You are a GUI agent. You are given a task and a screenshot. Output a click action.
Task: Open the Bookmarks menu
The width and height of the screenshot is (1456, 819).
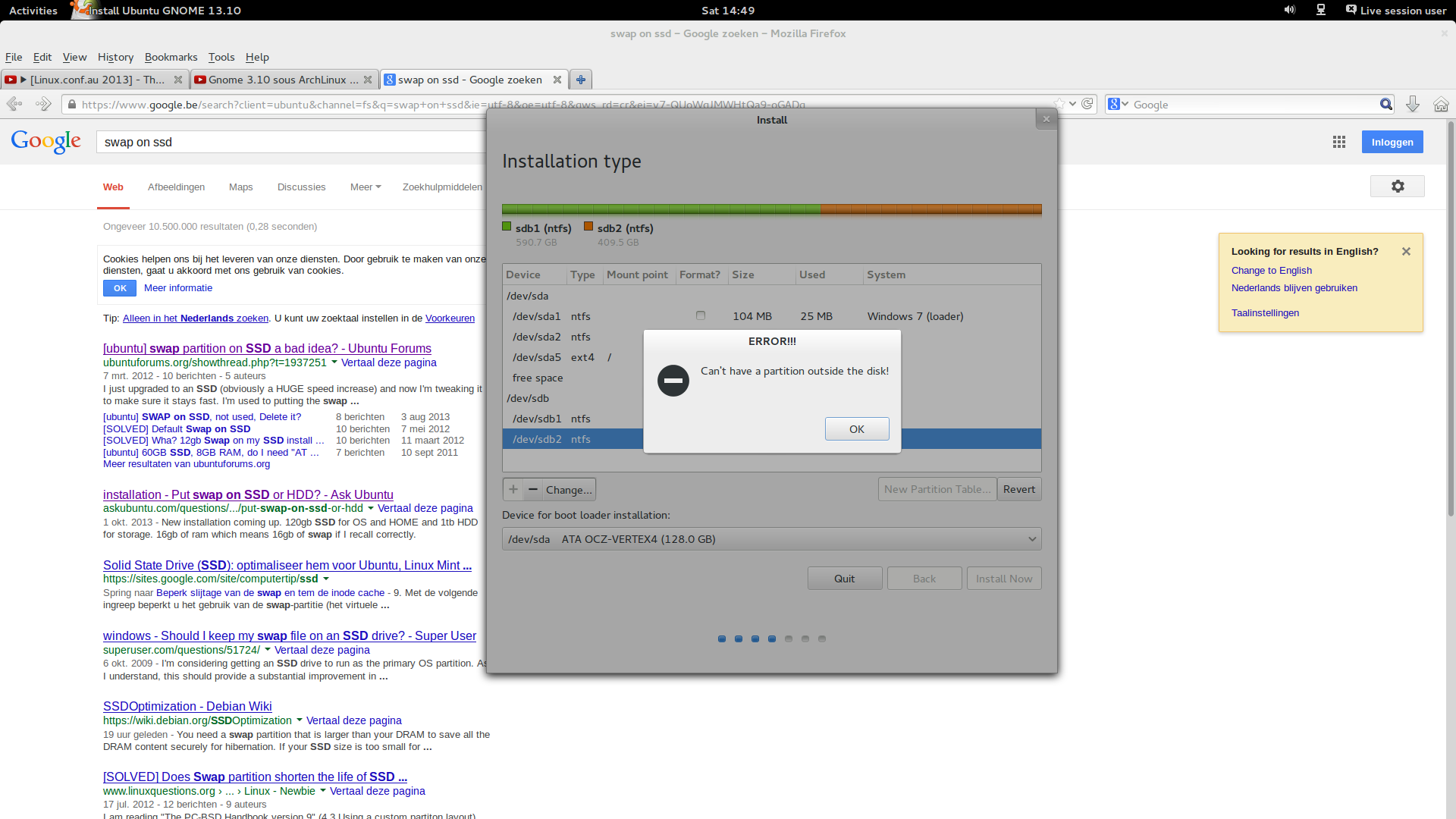click(x=171, y=57)
